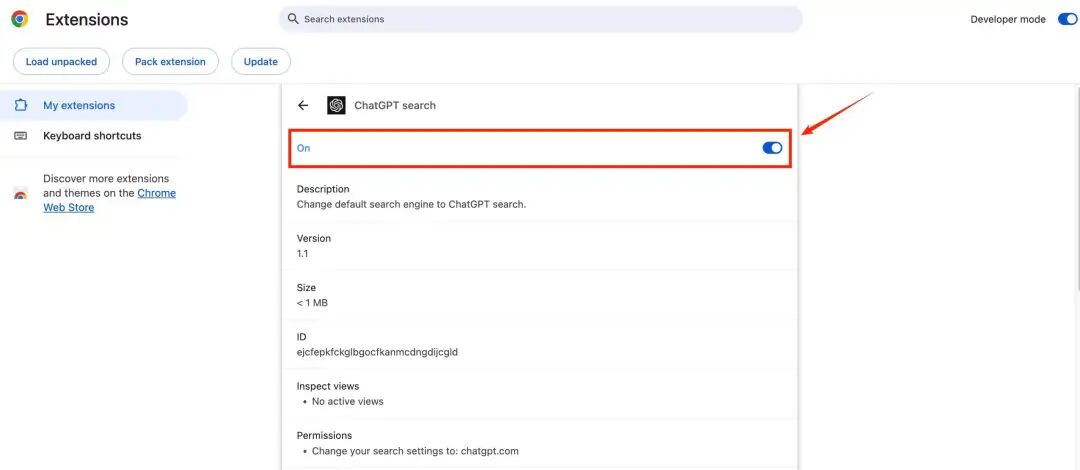Click 'Discover more extensions and themes' text
The height and width of the screenshot is (470, 1080).
(106, 186)
